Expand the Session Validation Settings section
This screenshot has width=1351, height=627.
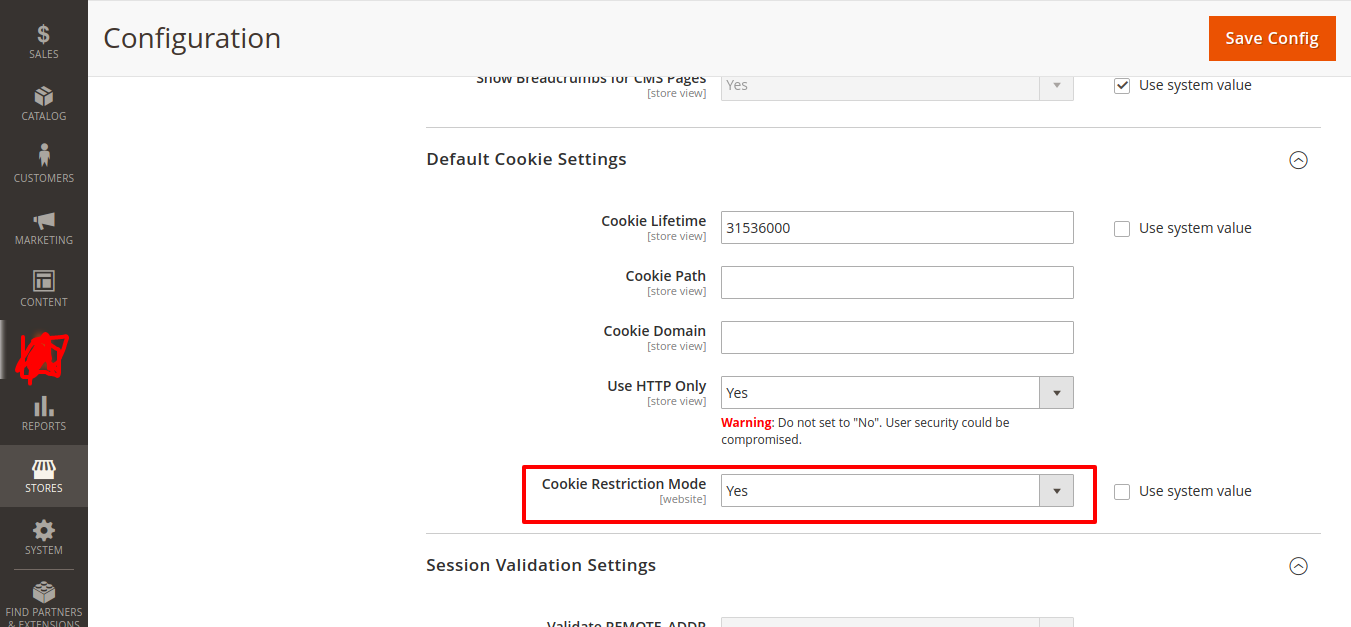pos(1298,565)
